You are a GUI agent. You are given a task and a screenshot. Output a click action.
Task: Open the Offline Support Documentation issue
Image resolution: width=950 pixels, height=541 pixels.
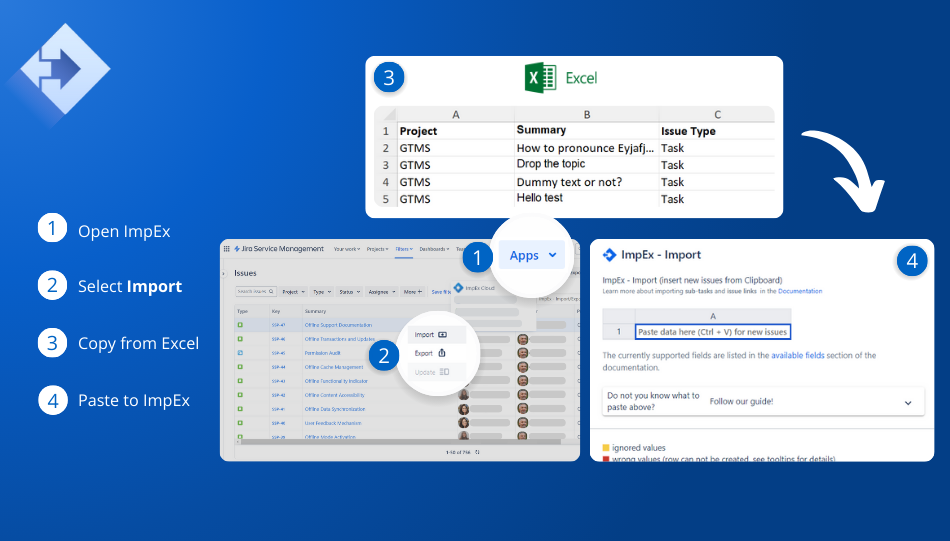pos(338,325)
